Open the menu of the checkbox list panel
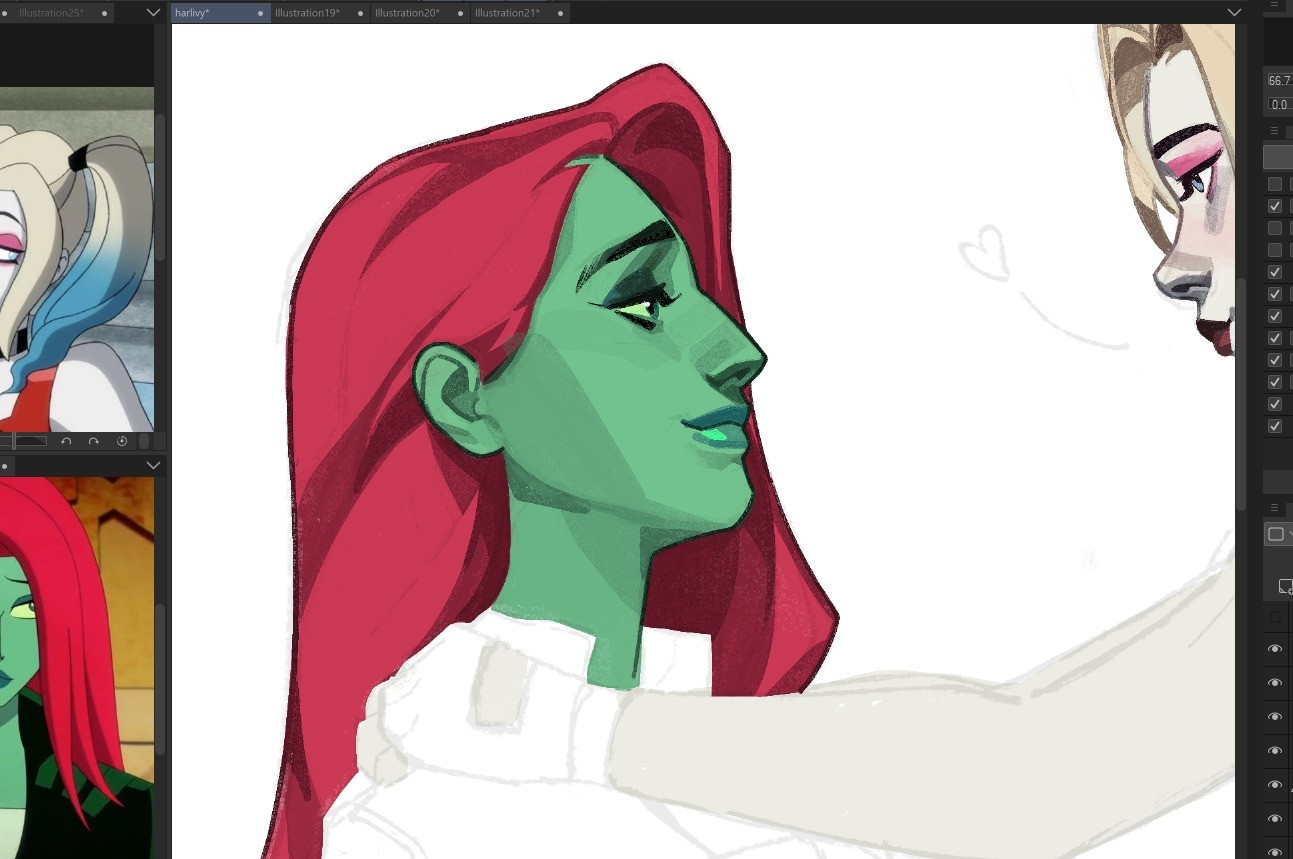1293x859 pixels. tap(1274, 131)
